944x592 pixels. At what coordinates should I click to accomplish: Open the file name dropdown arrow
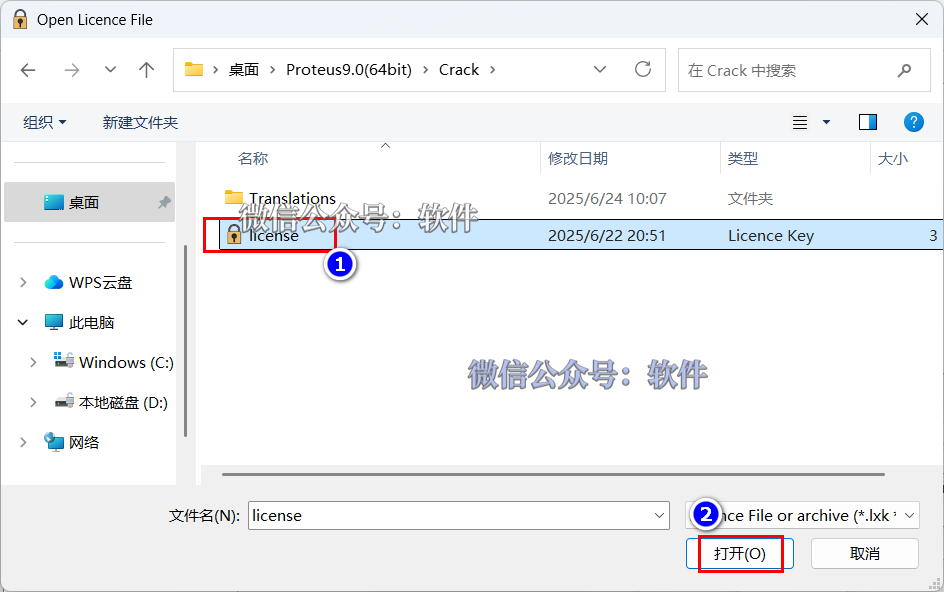[x=659, y=516]
